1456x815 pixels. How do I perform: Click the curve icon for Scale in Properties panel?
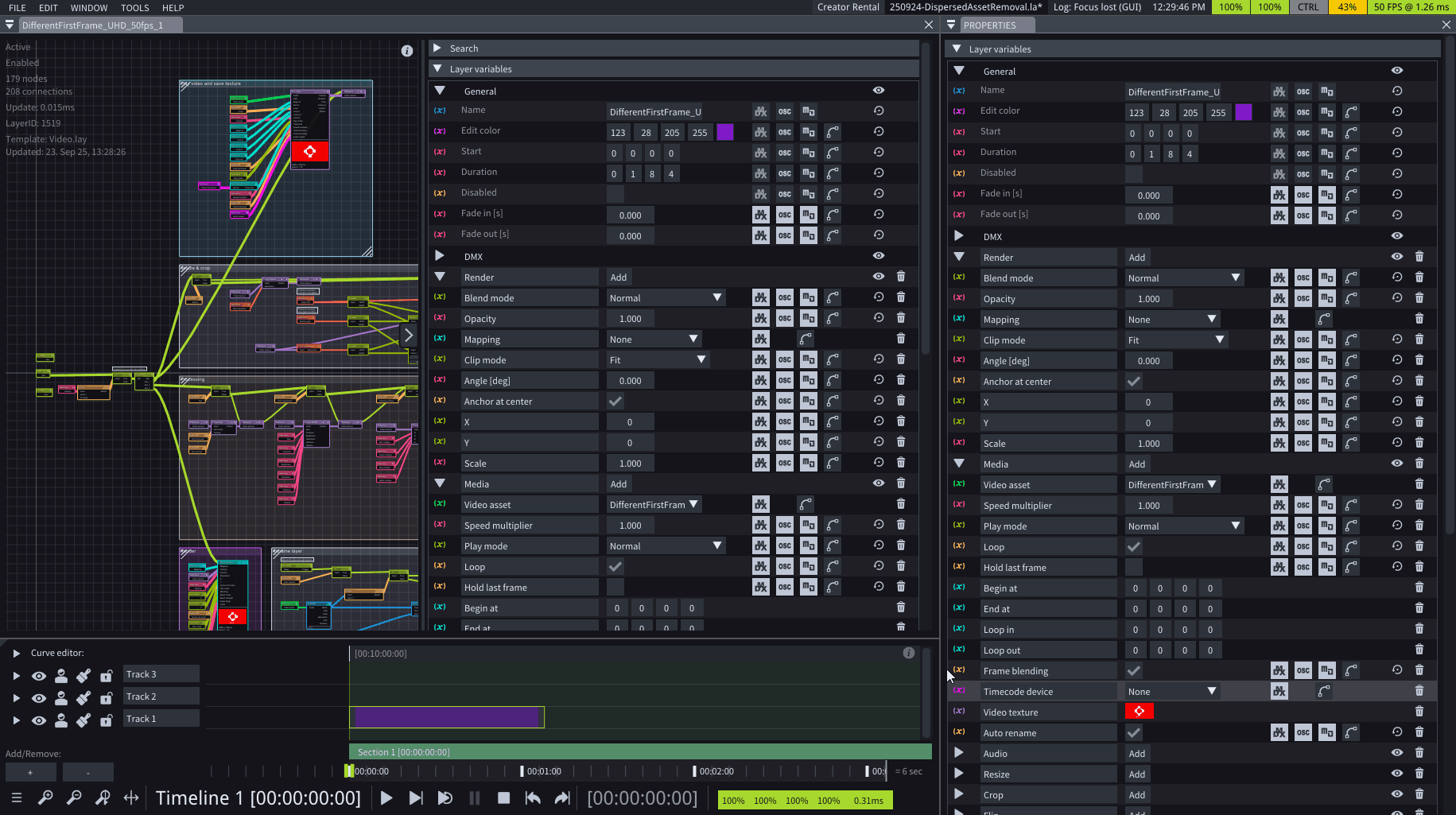(x=1350, y=443)
